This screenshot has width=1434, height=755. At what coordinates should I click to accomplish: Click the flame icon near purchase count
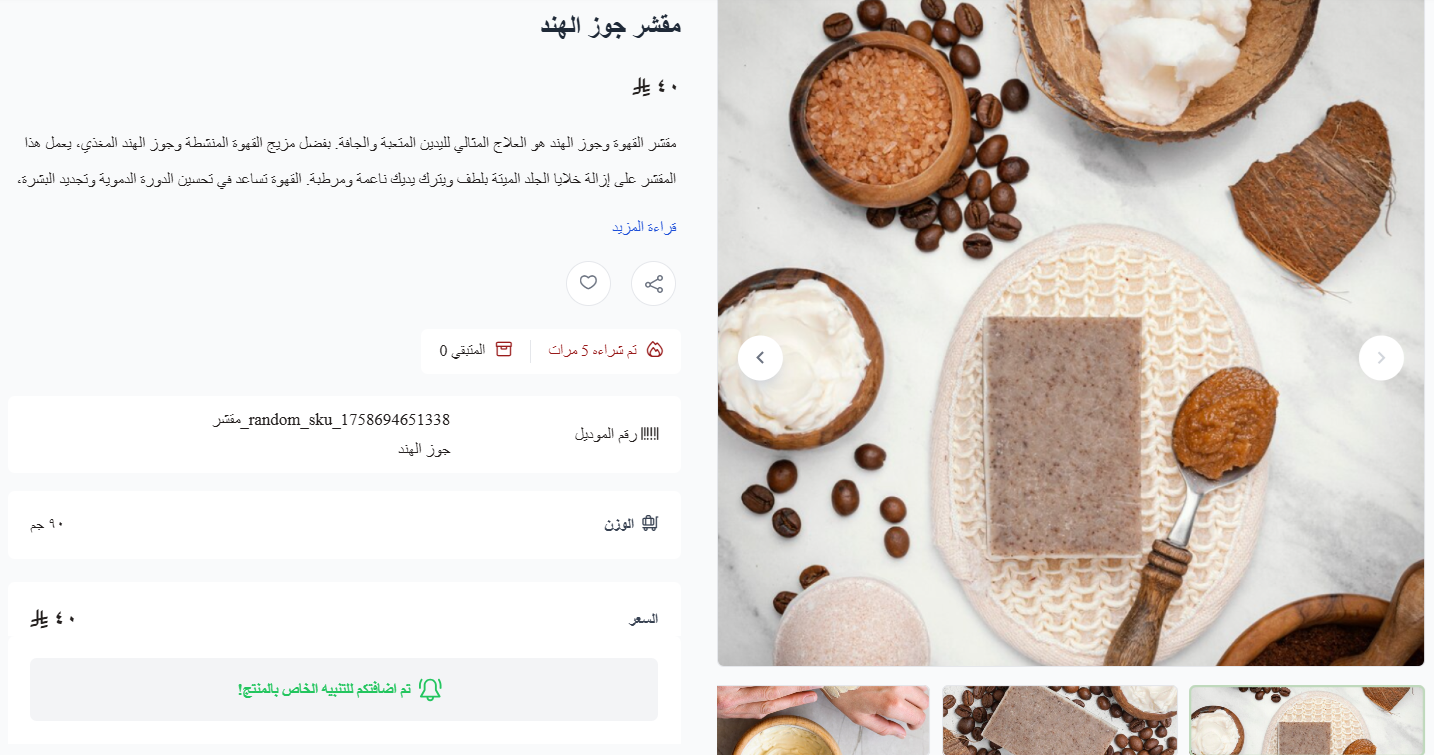click(x=655, y=350)
